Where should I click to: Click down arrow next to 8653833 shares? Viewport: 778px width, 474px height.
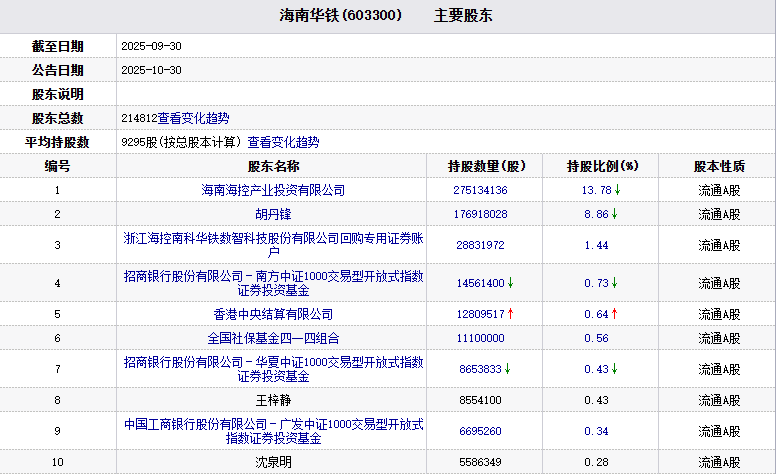click(x=508, y=369)
